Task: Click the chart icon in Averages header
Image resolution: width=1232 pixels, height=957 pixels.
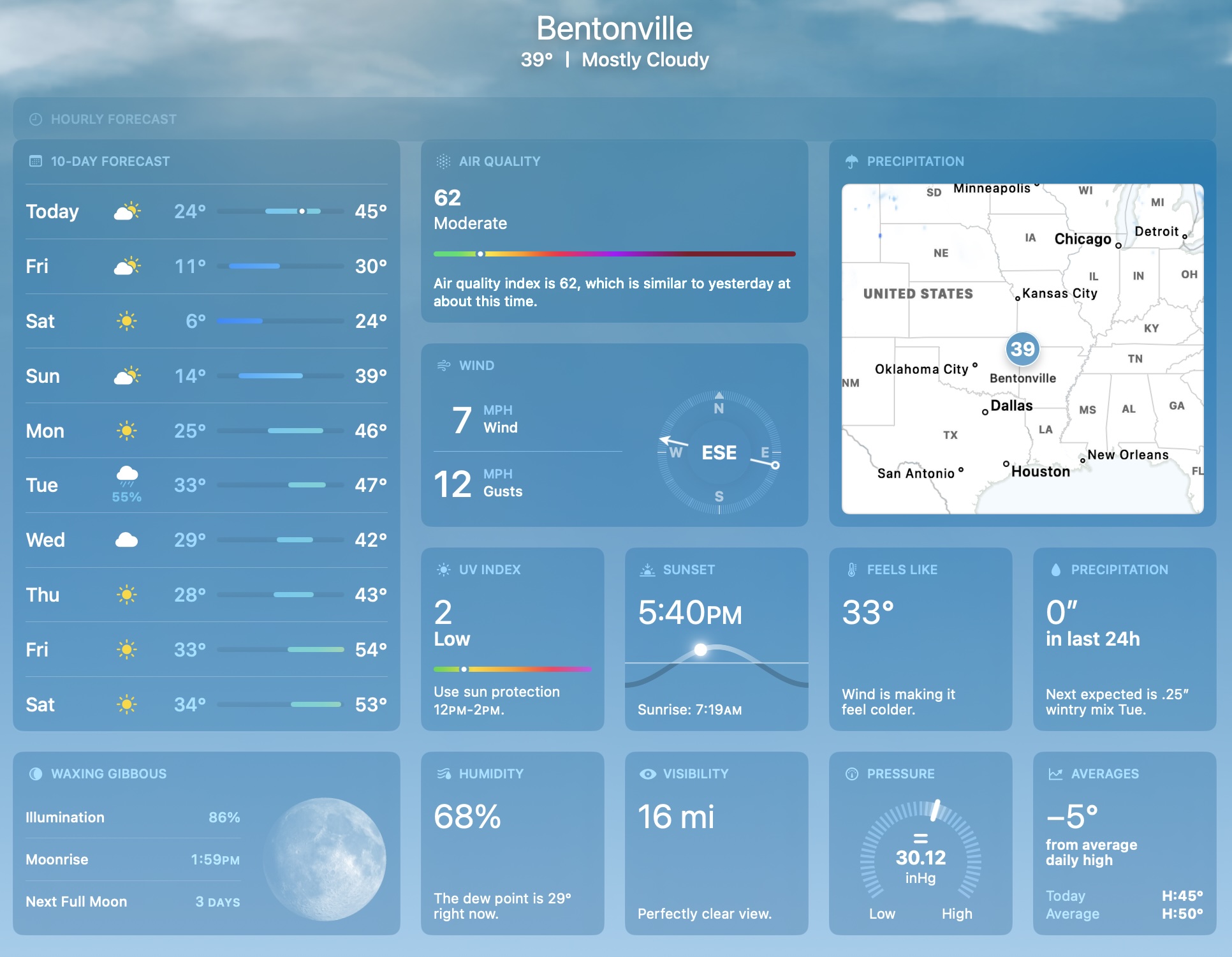Action: (x=1055, y=774)
